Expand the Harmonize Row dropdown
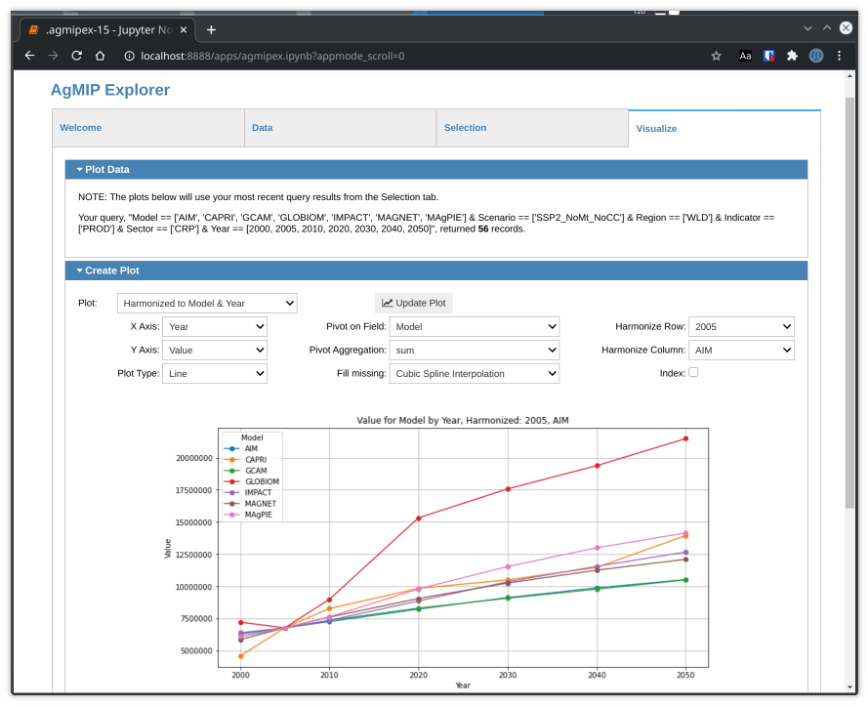Screen dimensions: 868x706 (x=742, y=327)
